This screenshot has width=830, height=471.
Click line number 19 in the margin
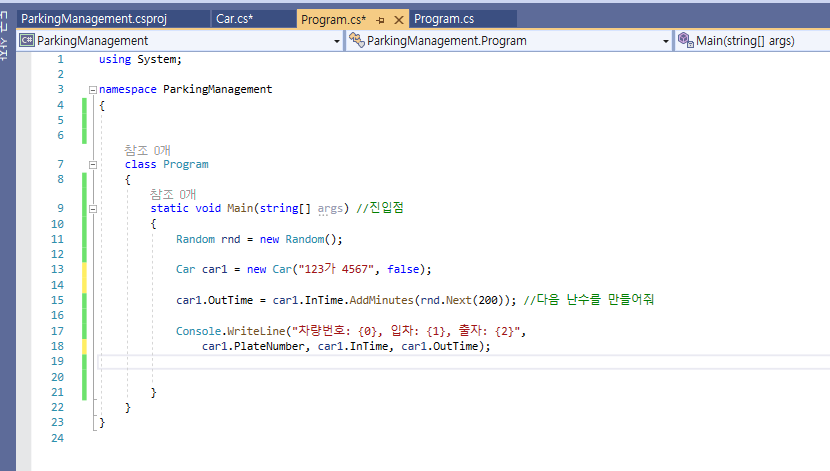(57, 361)
